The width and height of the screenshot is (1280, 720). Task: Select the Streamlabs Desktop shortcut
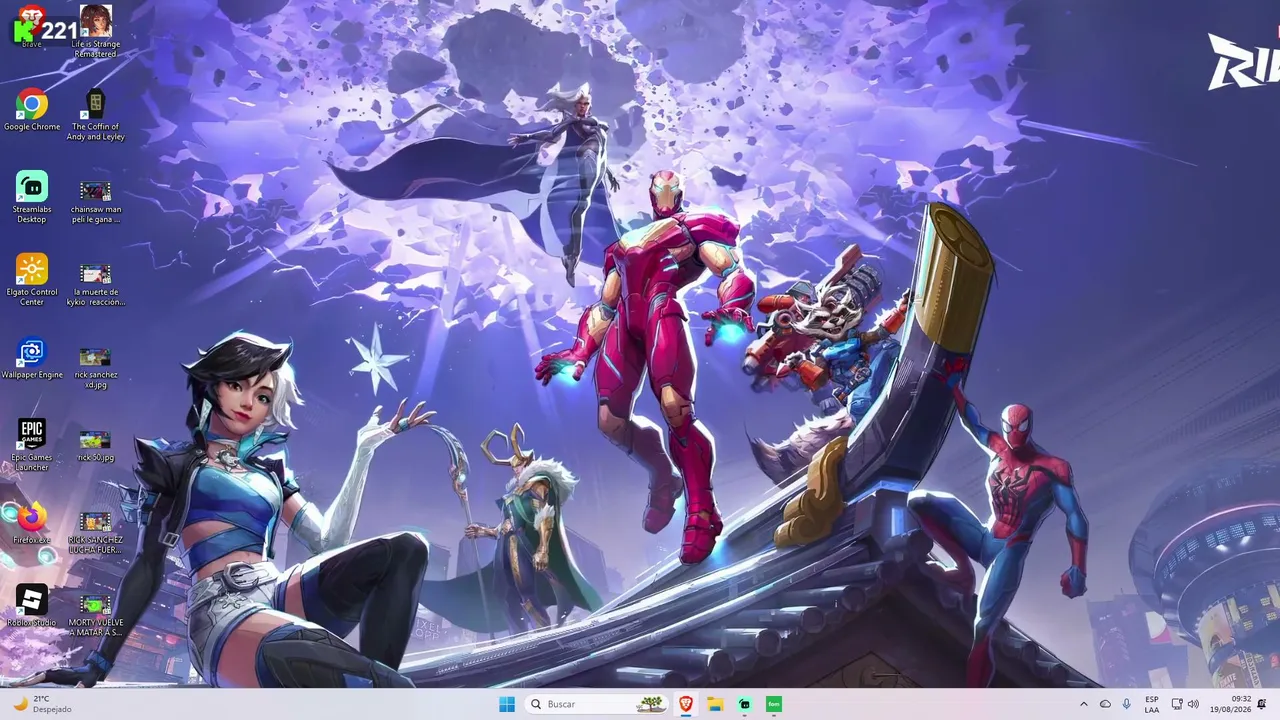32,197
